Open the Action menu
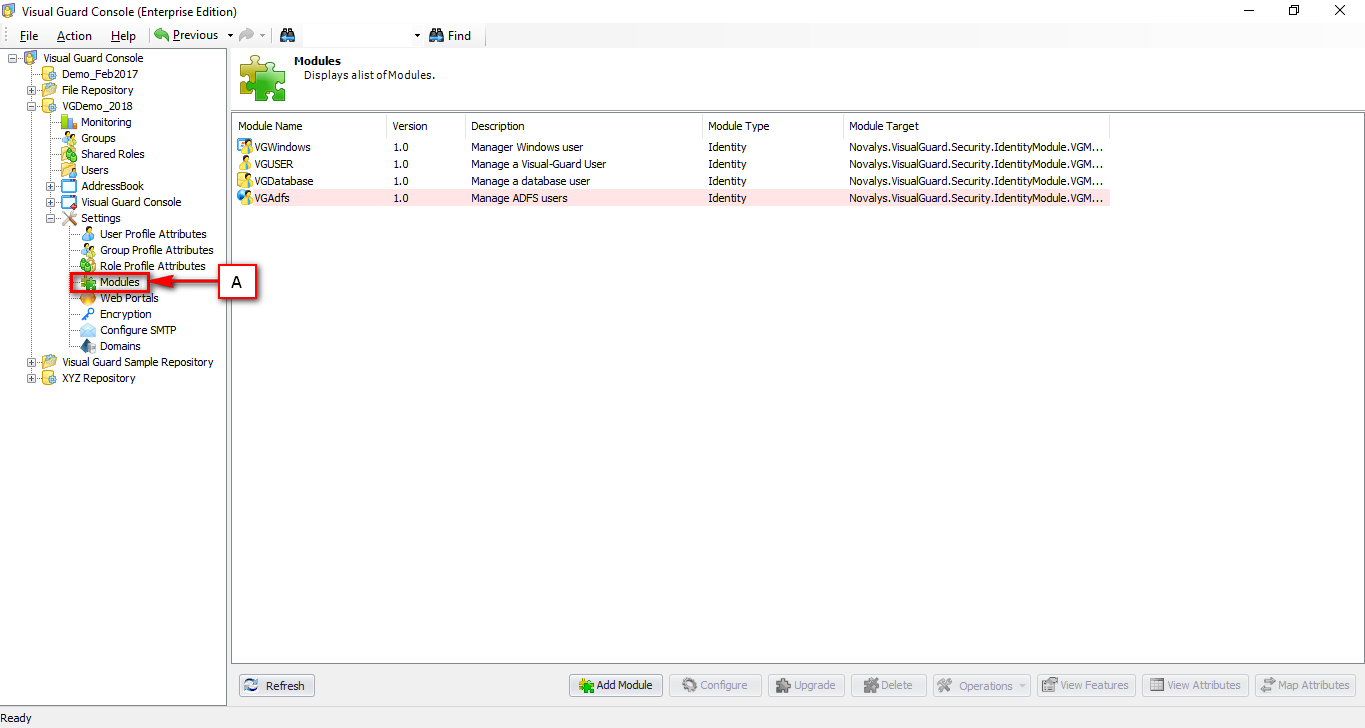The width and height of the screenshot is (1365, 728). point(74,36)
